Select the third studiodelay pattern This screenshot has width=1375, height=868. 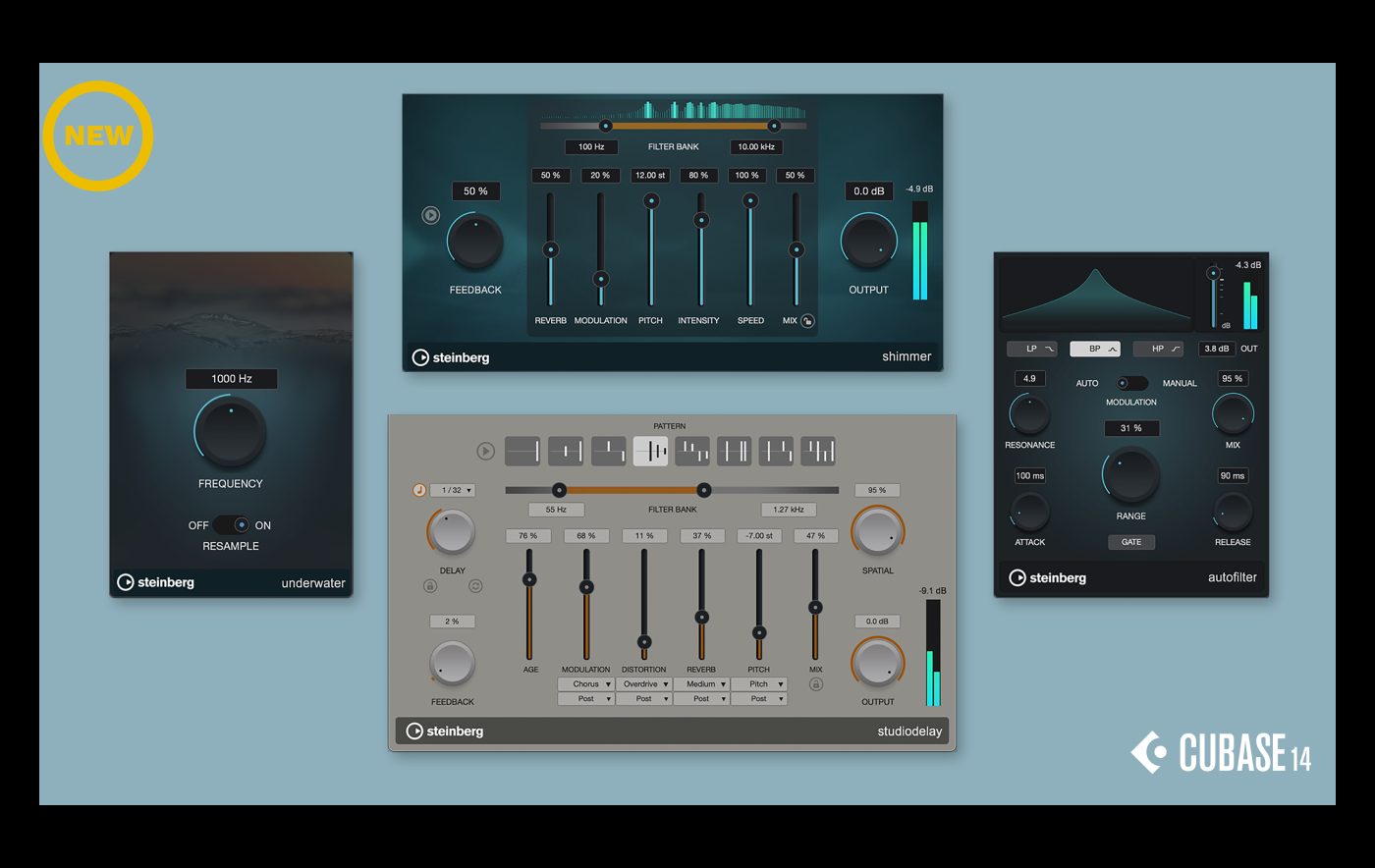point(608,451)
